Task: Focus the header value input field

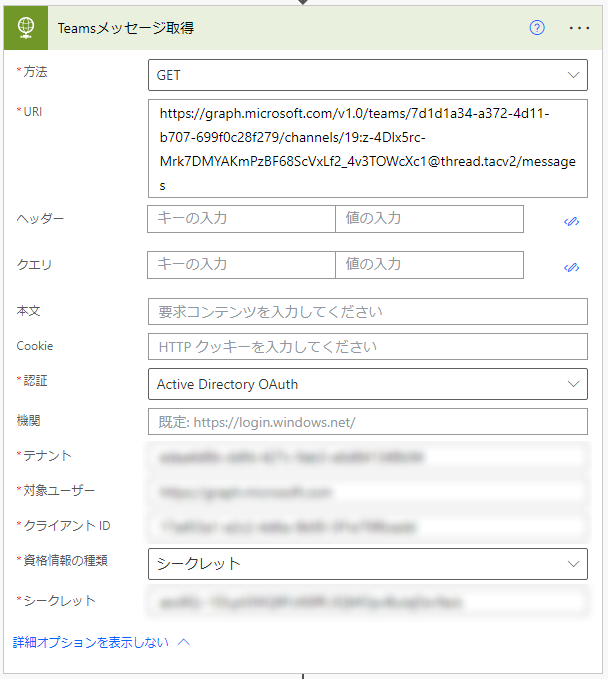Action: coord(429,219)
